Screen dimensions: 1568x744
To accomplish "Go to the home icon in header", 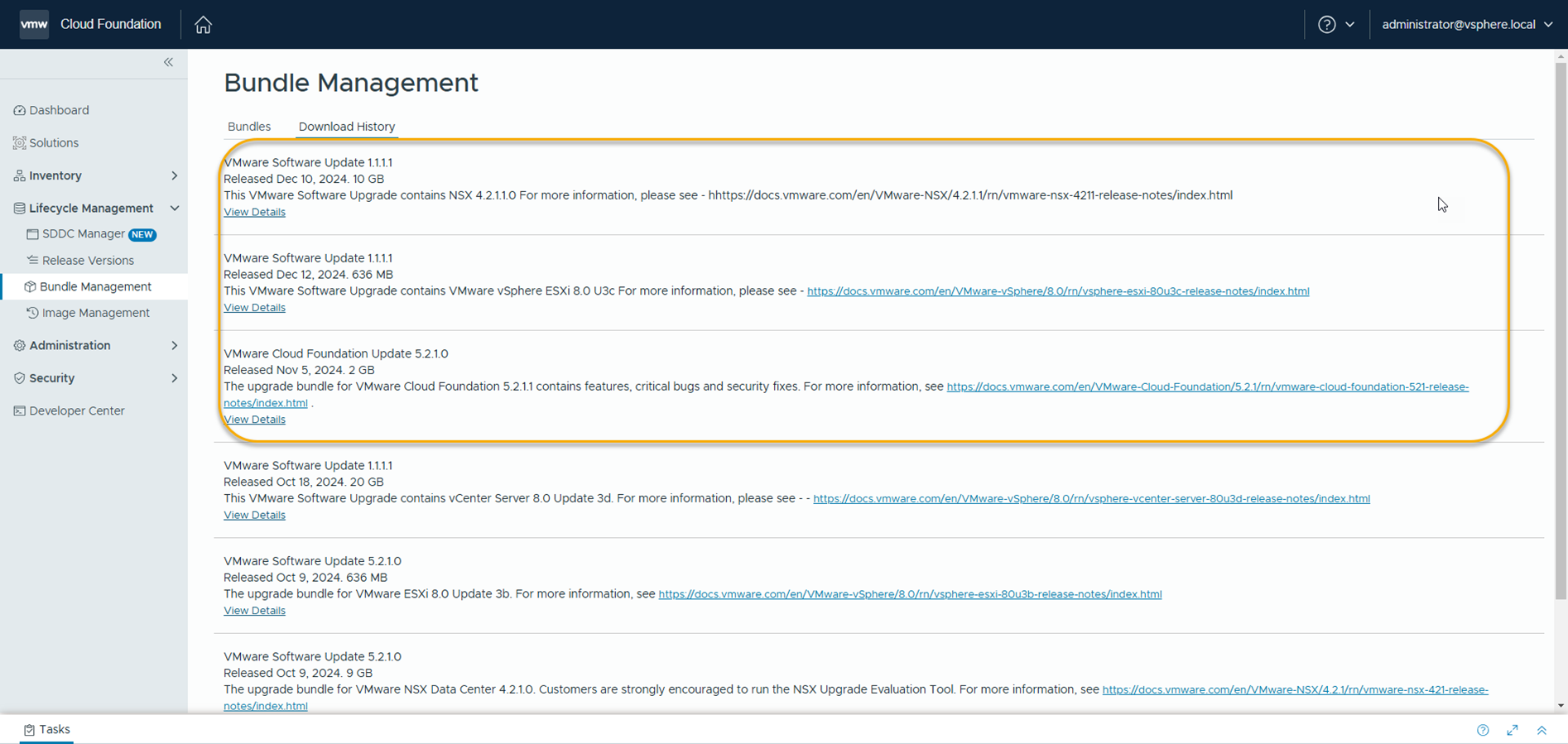I will (203, 25).
